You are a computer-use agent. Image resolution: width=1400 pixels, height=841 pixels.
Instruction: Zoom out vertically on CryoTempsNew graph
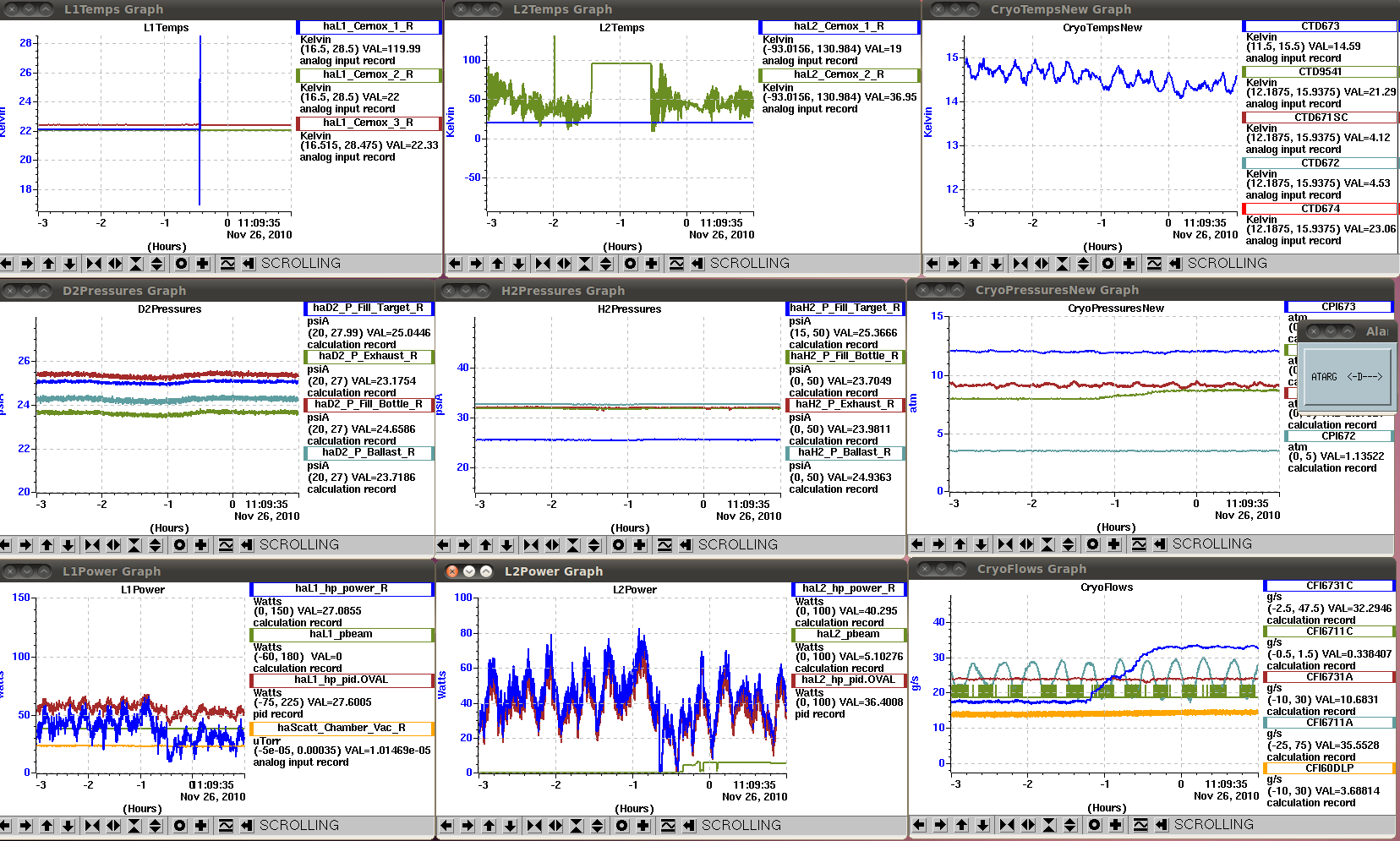pos(1083,264)
